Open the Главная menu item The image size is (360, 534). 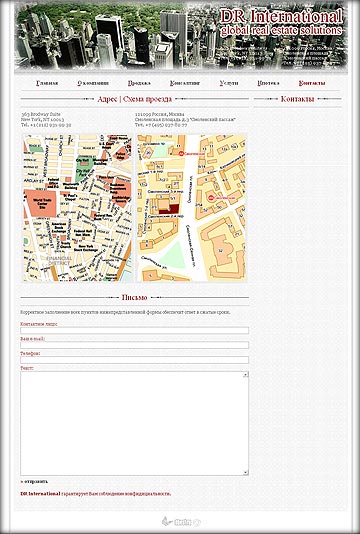coord(47,83)
